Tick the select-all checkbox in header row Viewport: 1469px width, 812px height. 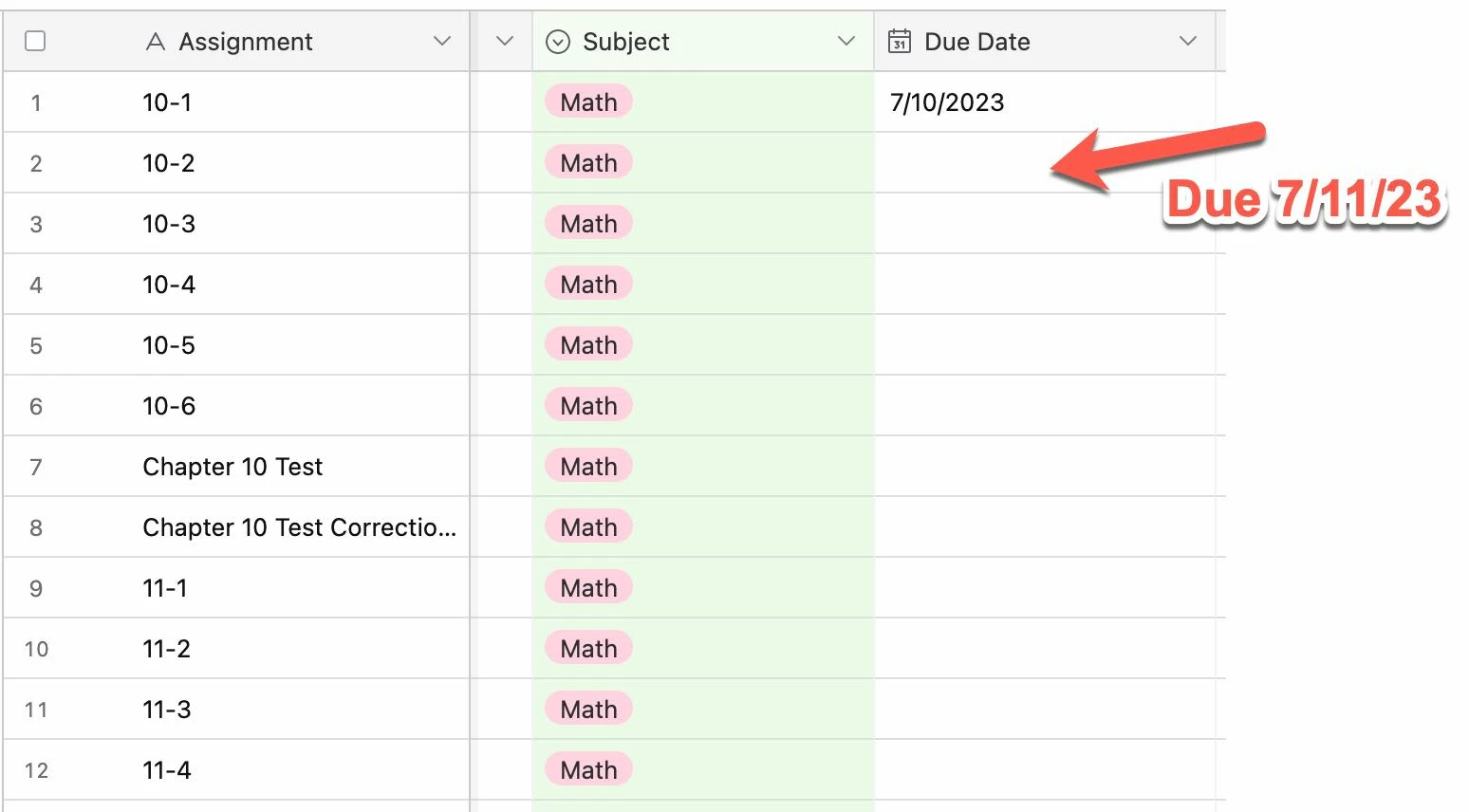click(35, 41)
